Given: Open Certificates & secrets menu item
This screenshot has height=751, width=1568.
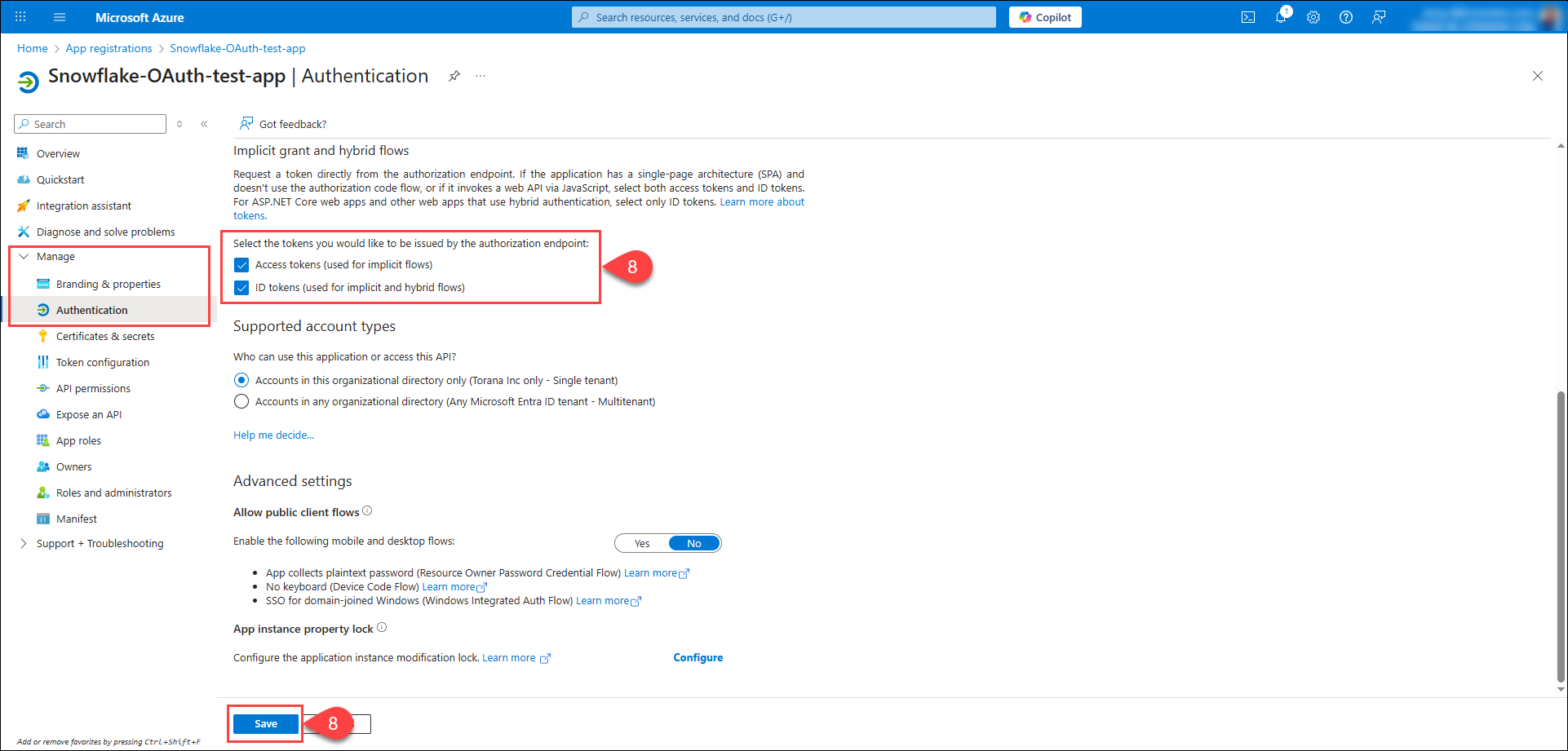Looking at the screenshot, I should [x=105, y=336].
